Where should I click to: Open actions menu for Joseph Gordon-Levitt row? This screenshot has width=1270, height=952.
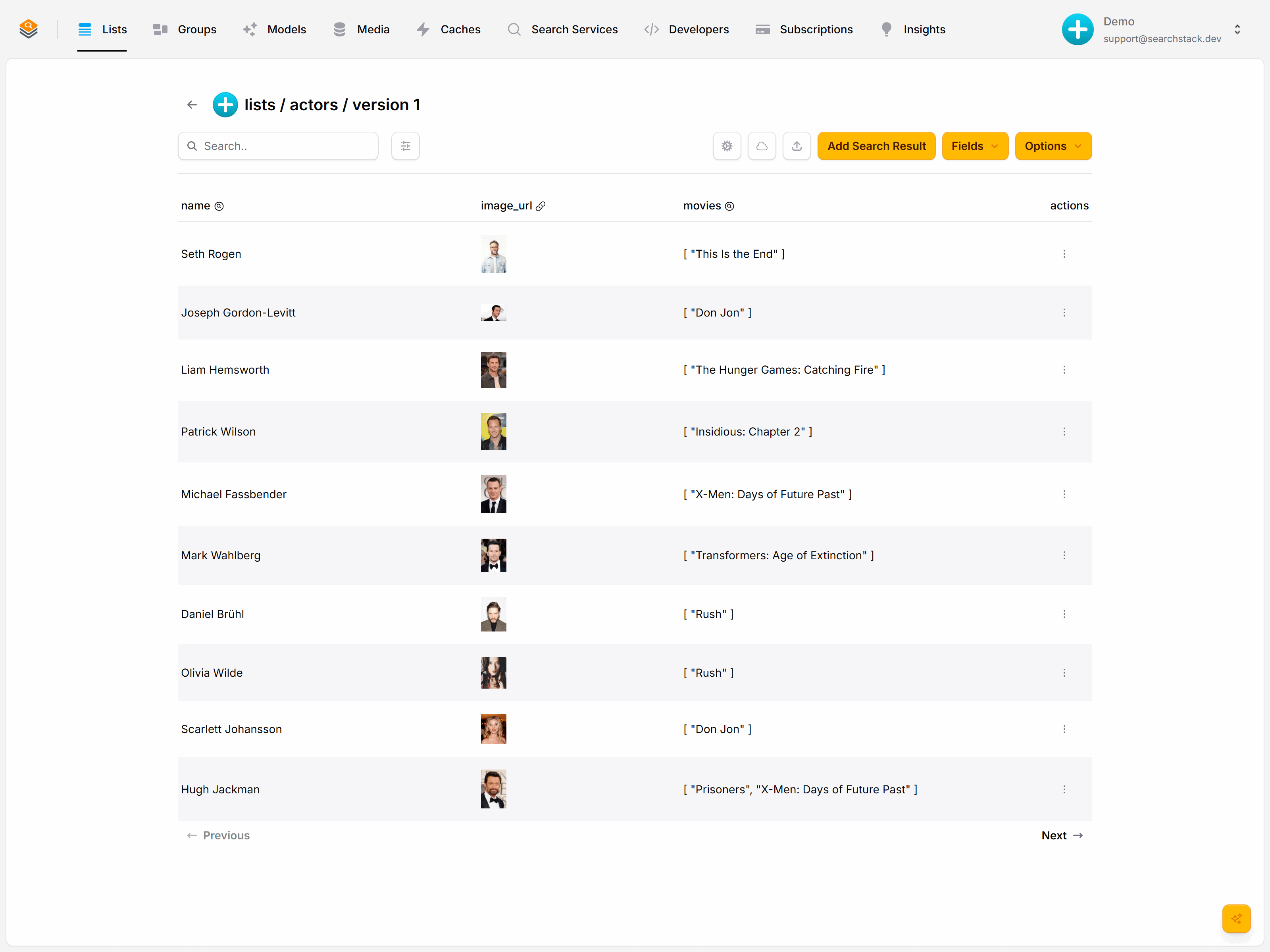pos(1064,313)
